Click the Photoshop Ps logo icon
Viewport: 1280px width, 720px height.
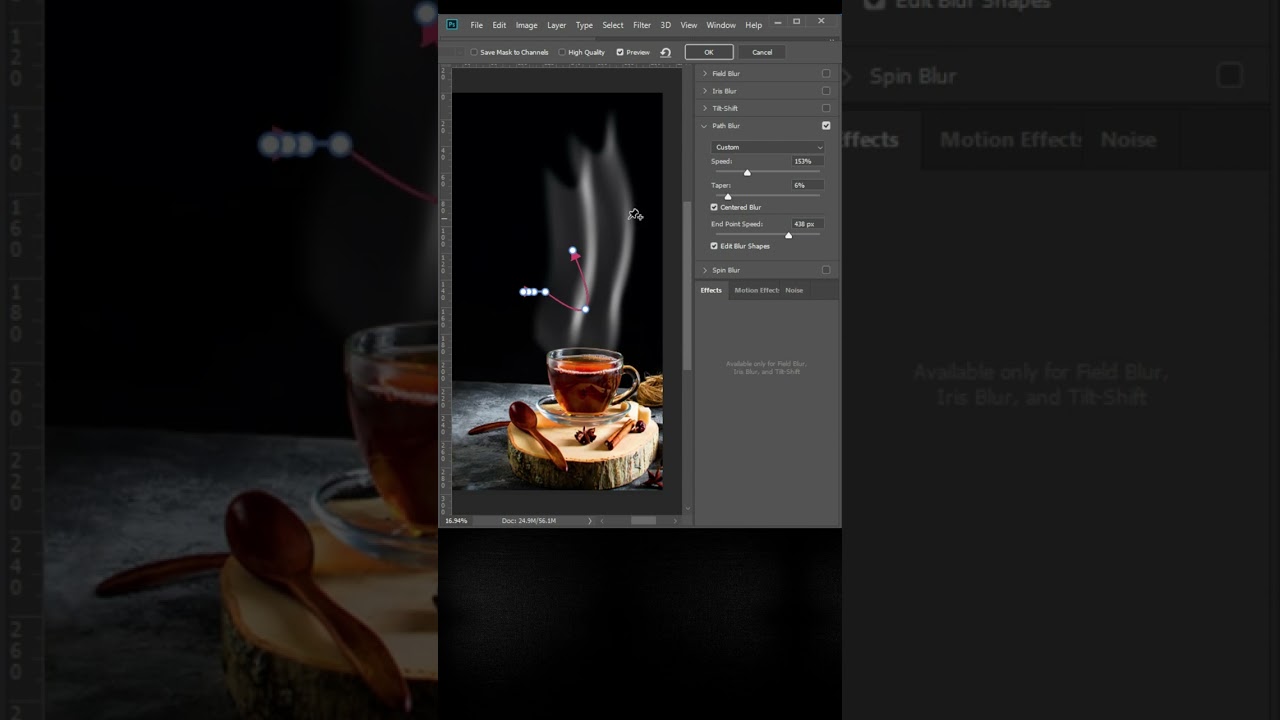pyautogui.click(x=452, y=25)
